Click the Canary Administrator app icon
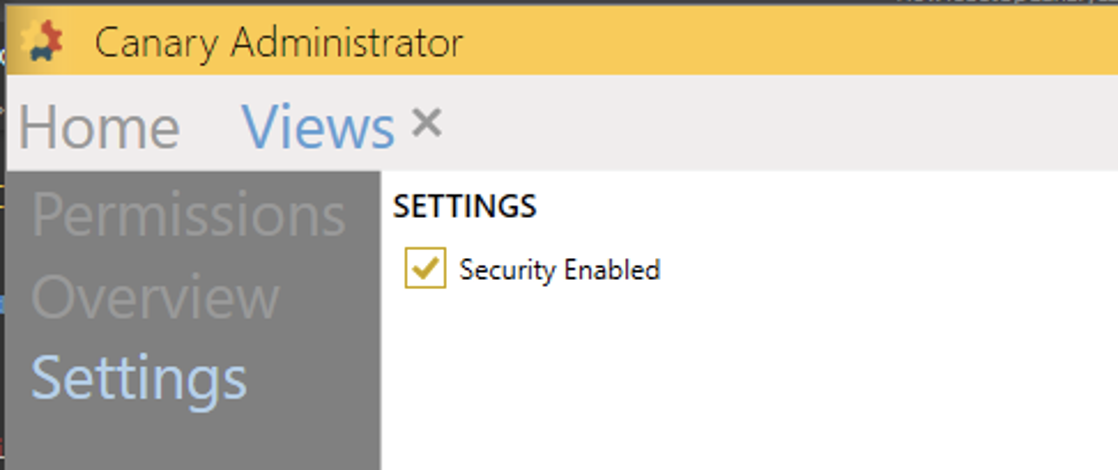The image size is (1120, 470). click(42, 41)
